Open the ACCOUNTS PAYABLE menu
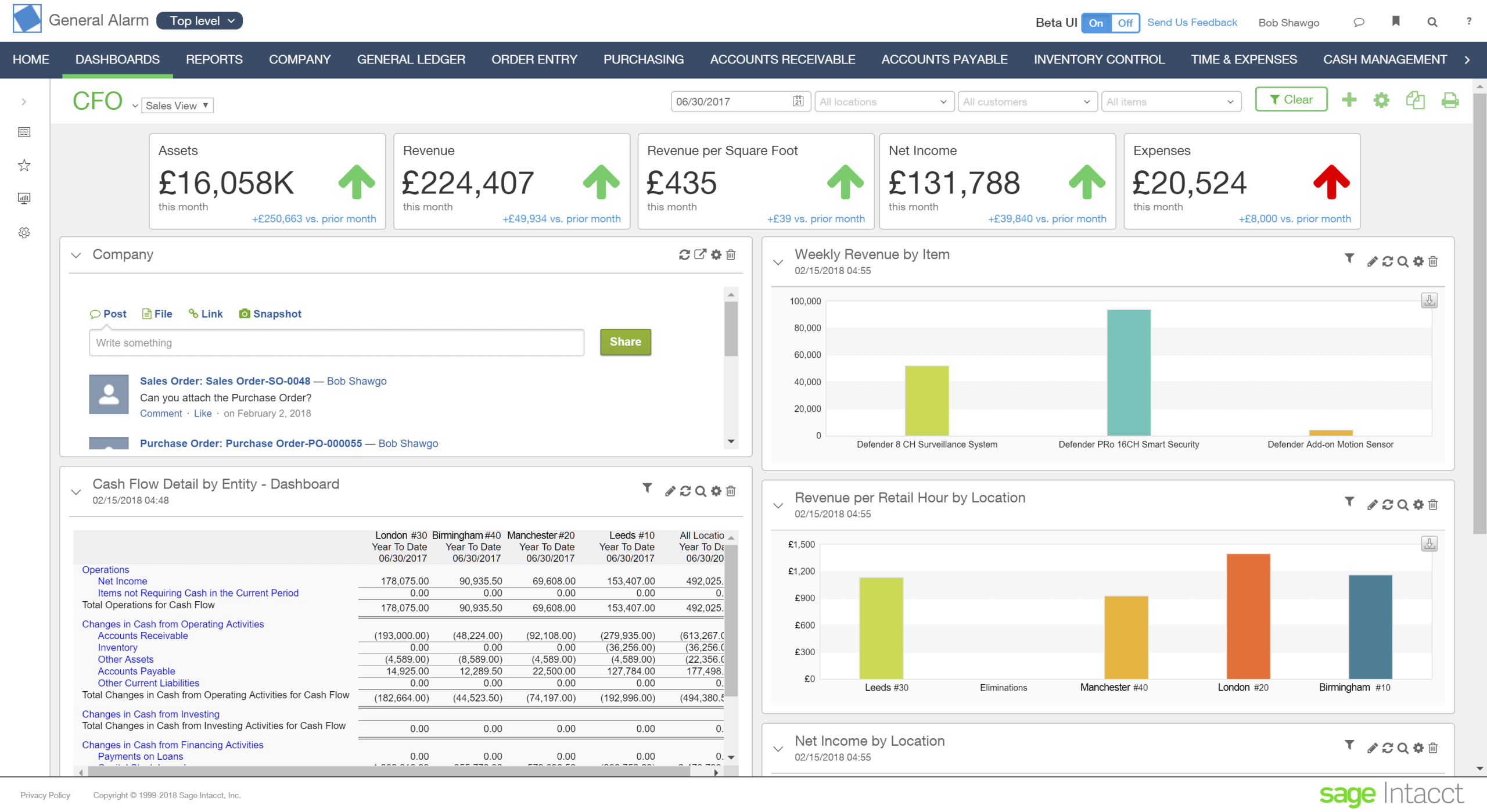Screen dimensions: 1487x812 point(944,59)
